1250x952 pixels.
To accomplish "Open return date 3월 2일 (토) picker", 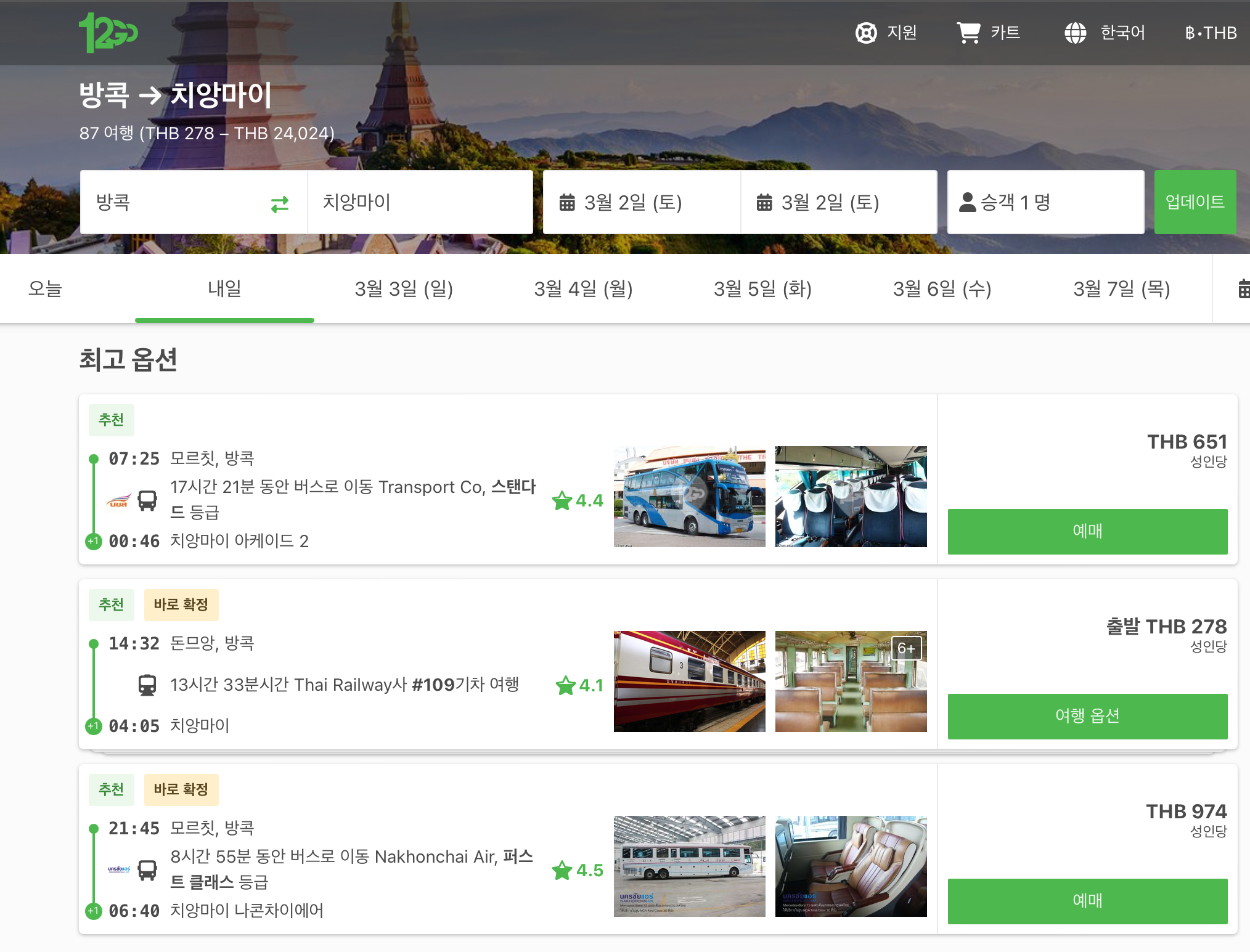I will tap(839, 202).
